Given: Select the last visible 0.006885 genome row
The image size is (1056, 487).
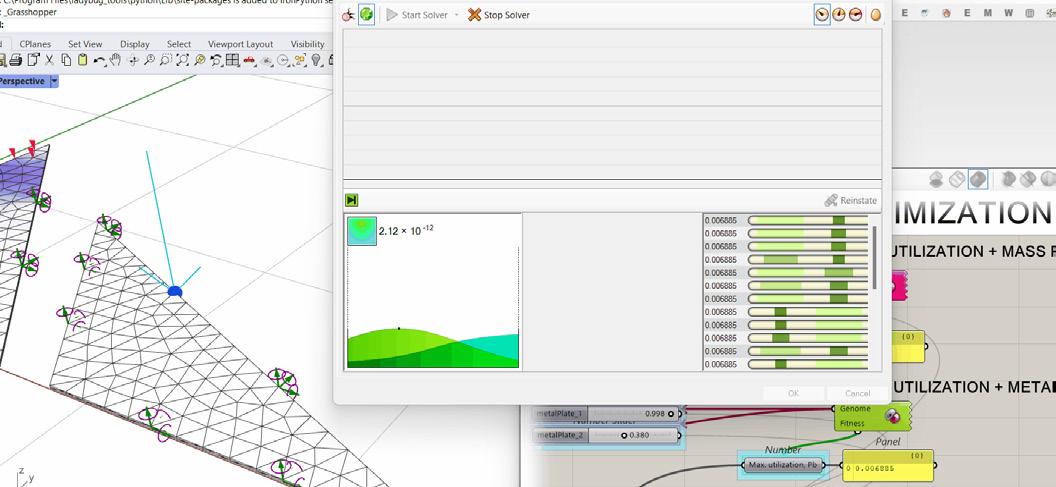Looking at the screenshot, I should point(786,364).
